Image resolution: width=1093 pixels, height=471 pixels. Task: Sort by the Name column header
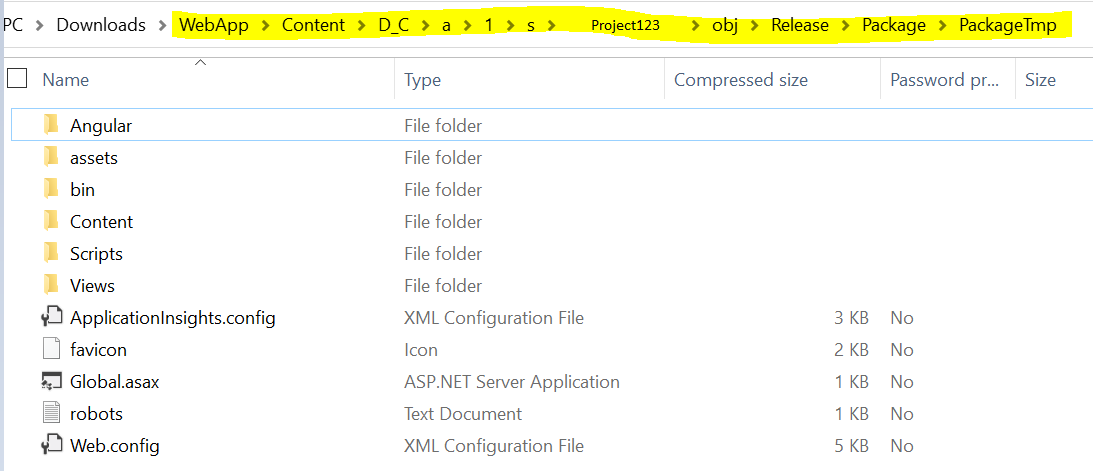coord(65,80)
